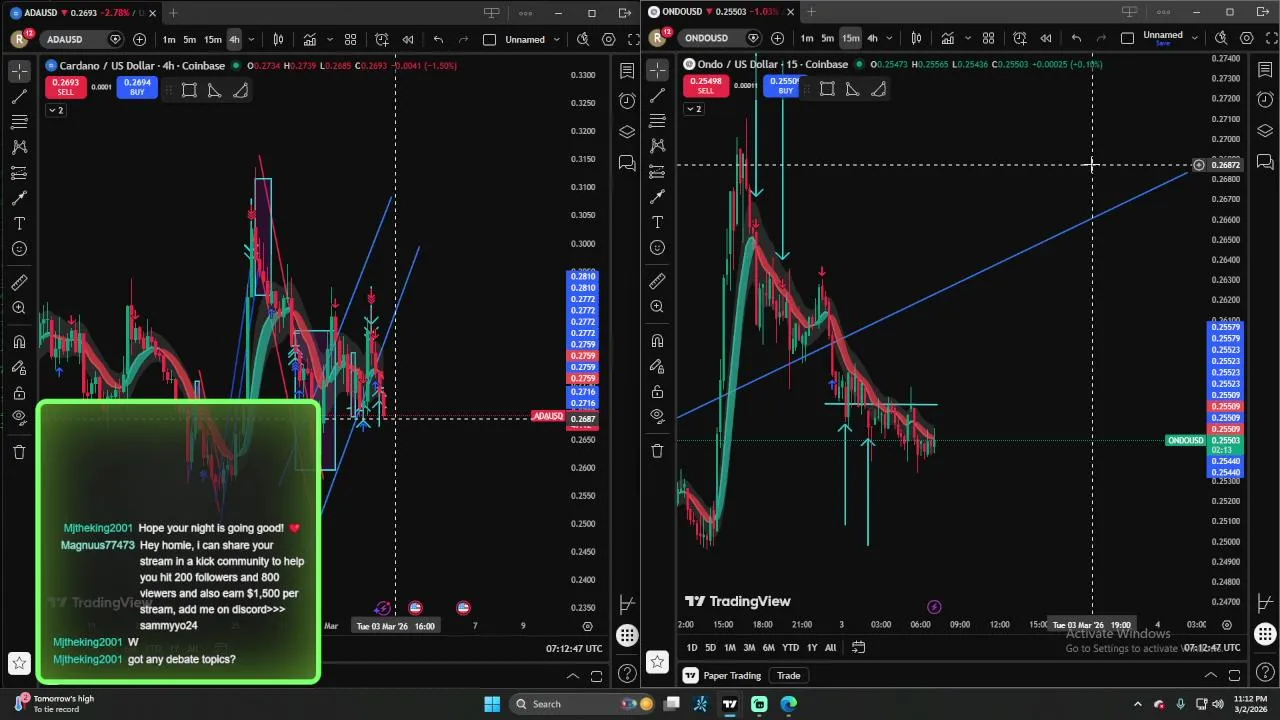The width and height of the screenshot is (1280, 720).
Task: Toggle the lock drawings icon in the ADAUSD window
Action: tap(19, 393)
